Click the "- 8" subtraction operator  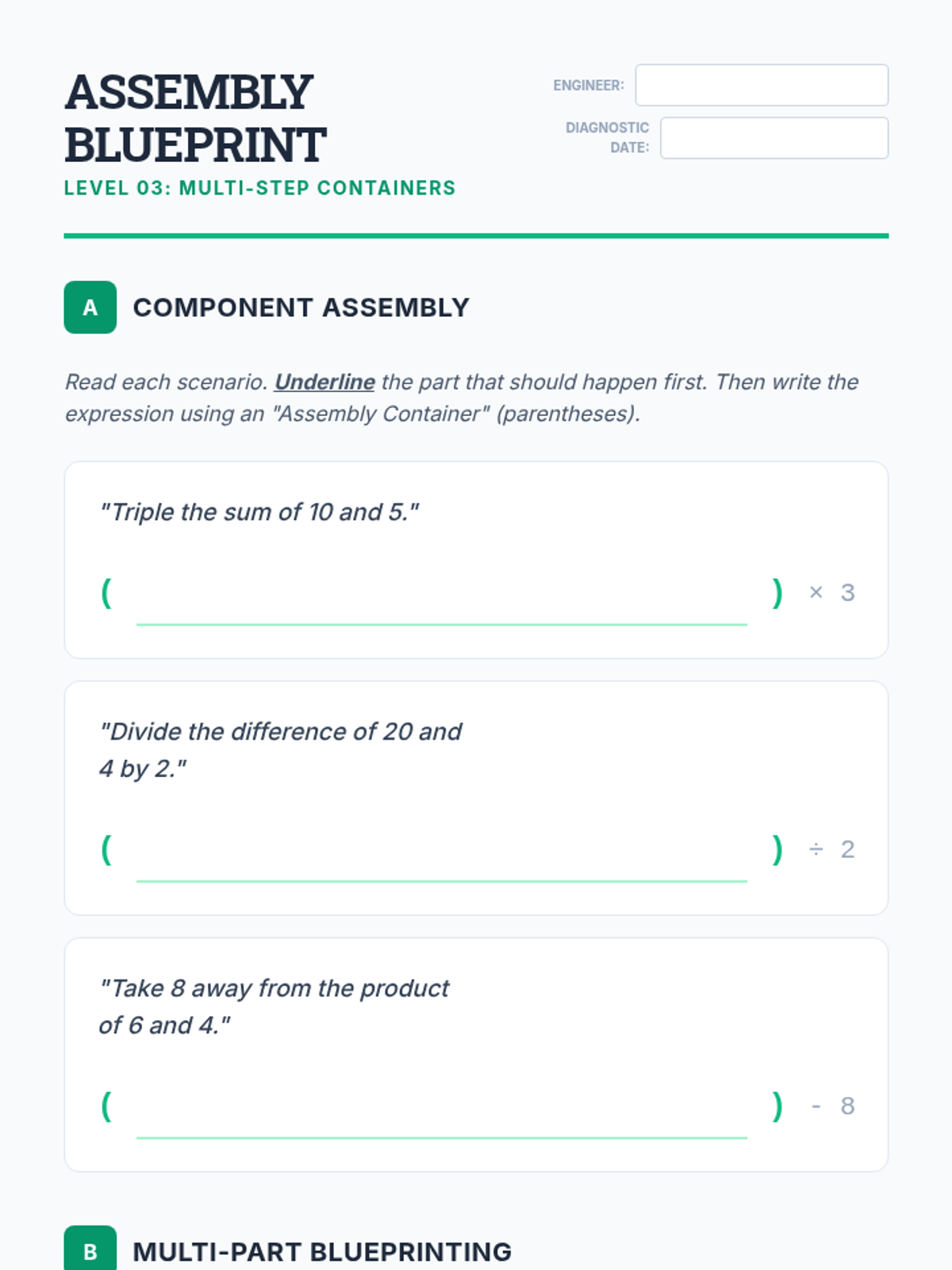[832, 1106]
